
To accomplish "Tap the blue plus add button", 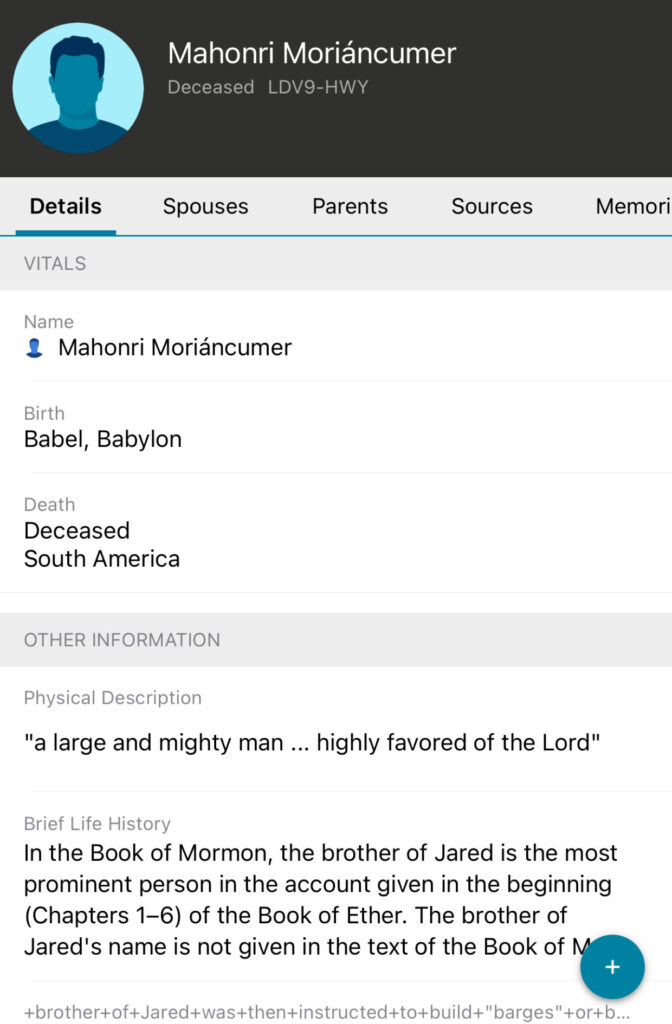I will coord(612,967).
